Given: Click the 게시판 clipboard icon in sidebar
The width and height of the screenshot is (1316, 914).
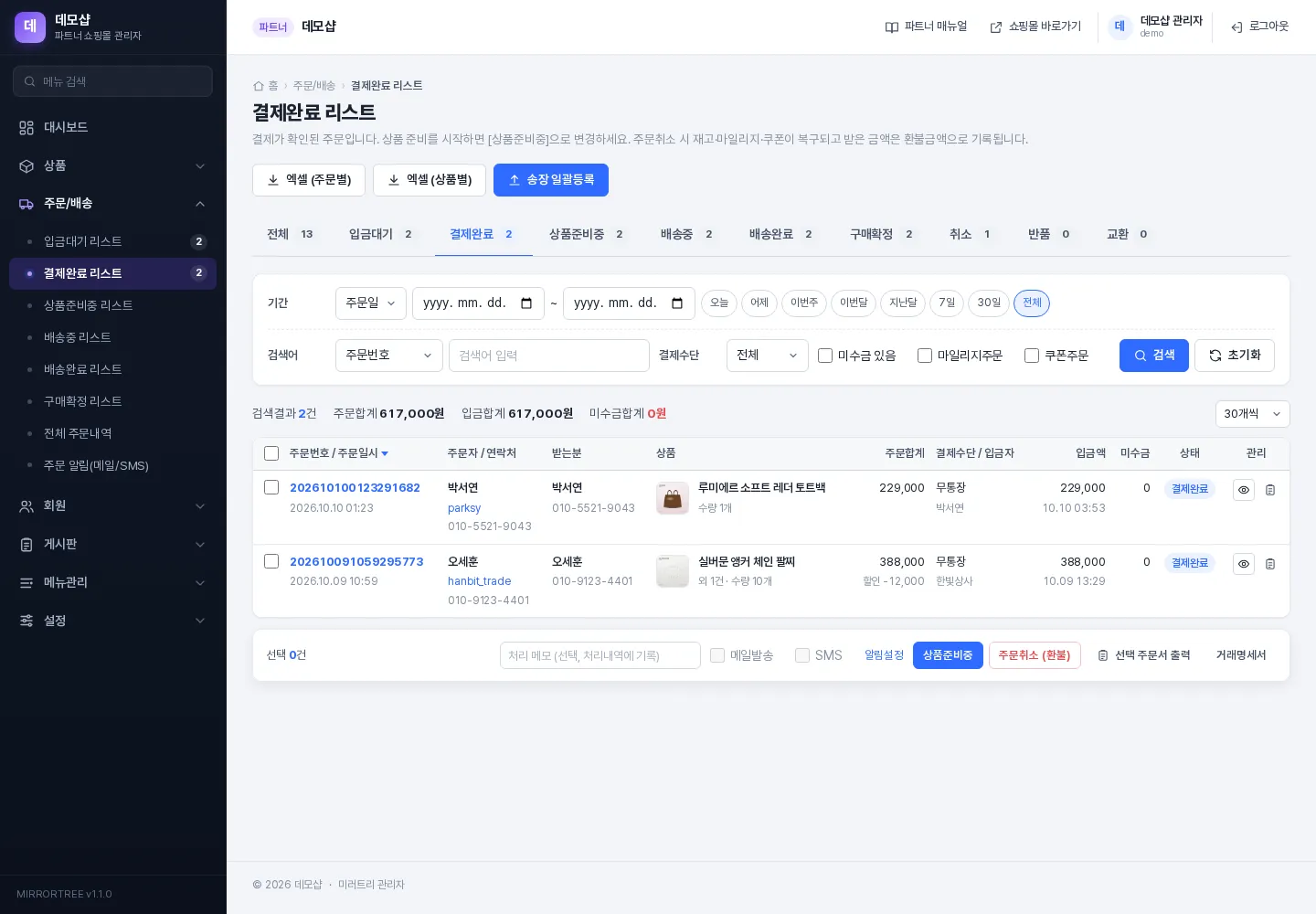Looking at the screenshot, I should pos(27,545).
